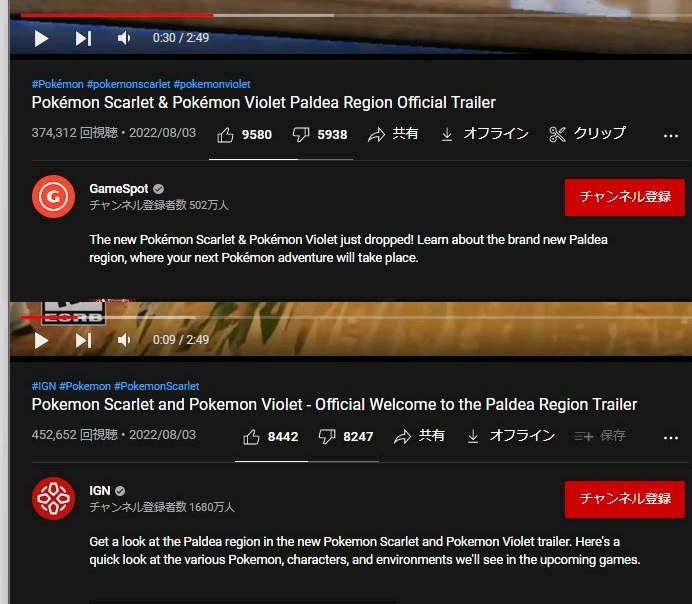Screen dimensions: 692x604
Task: Like the IGN video with 8442 likes
Action: click(x=271, y=437)
